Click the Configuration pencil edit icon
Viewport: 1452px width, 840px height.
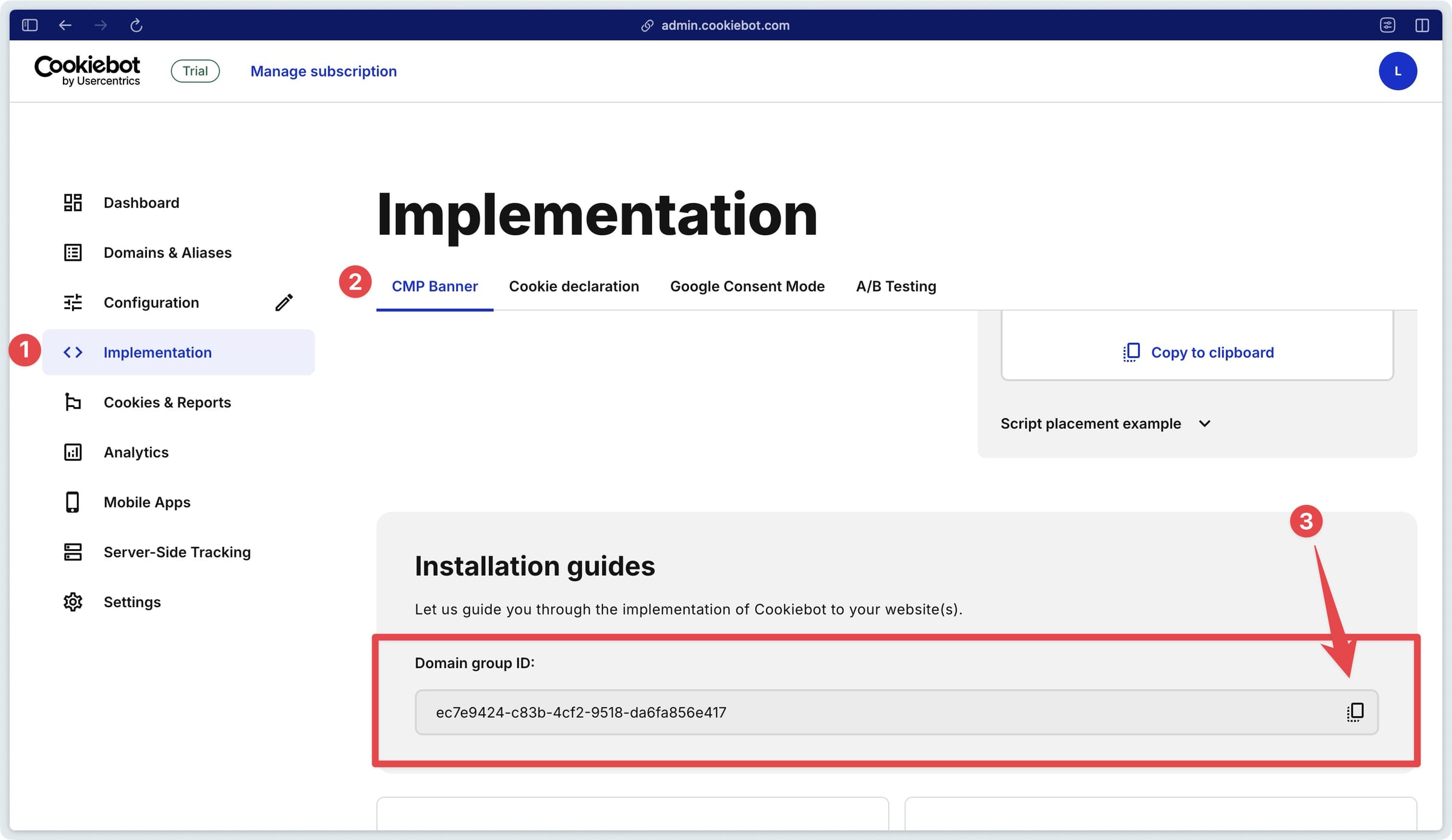284,302
